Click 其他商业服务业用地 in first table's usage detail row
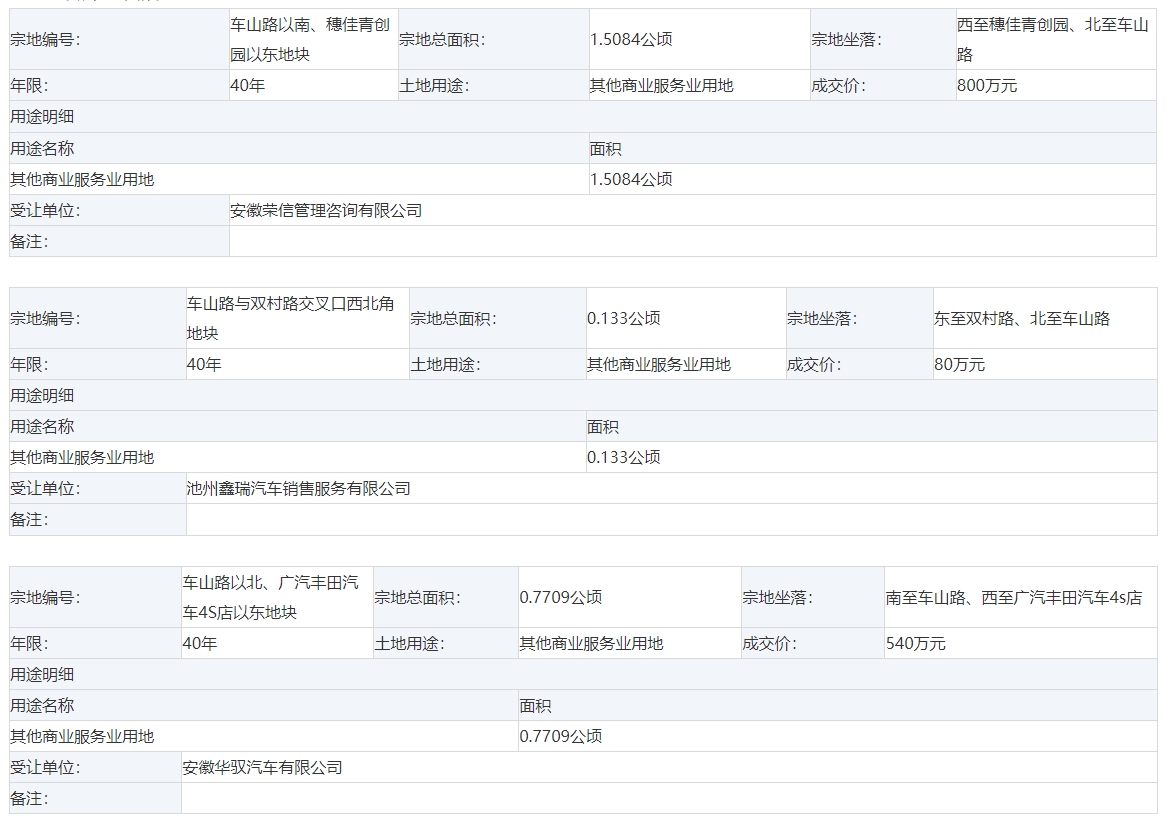Screen dimensions: 1167x819 click(x=82, y=179)
